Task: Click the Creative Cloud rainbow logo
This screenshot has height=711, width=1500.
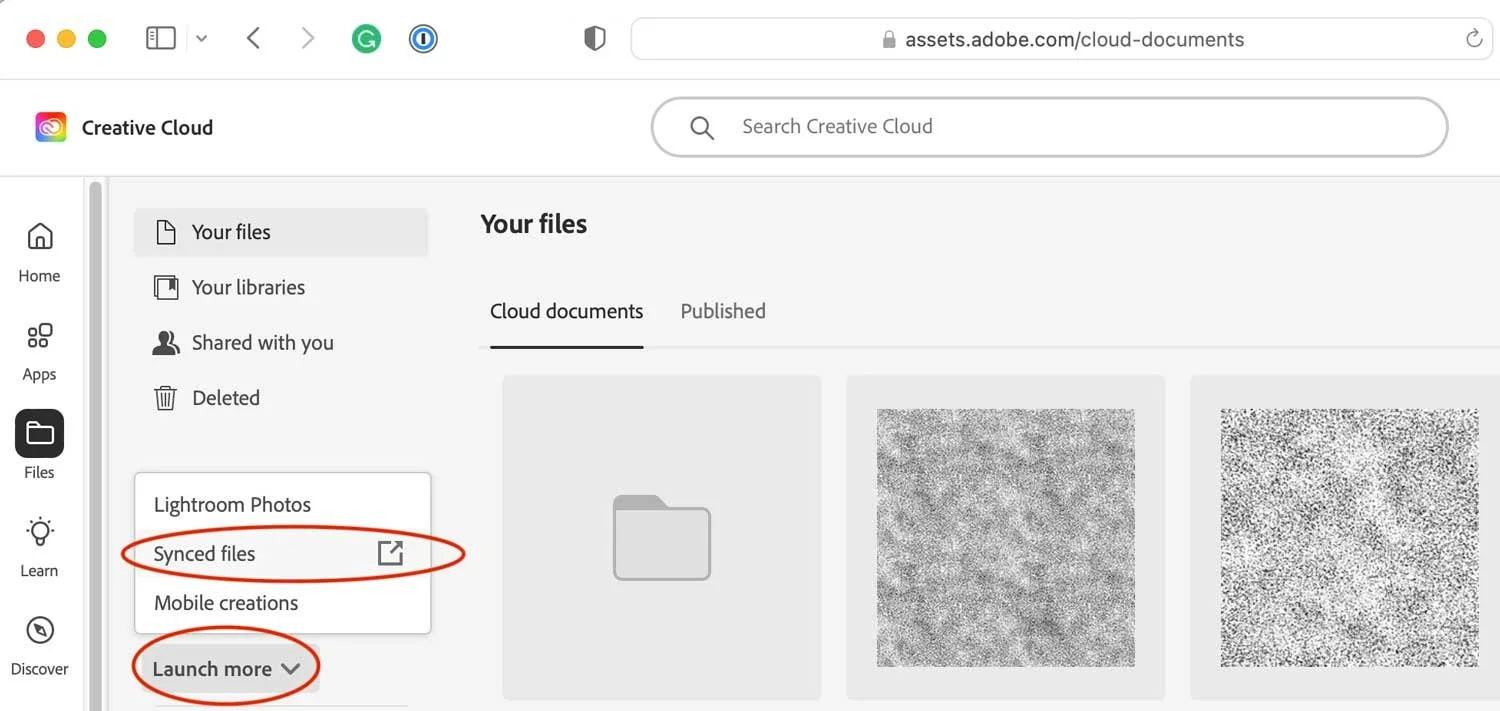Action: pos(51,127)
